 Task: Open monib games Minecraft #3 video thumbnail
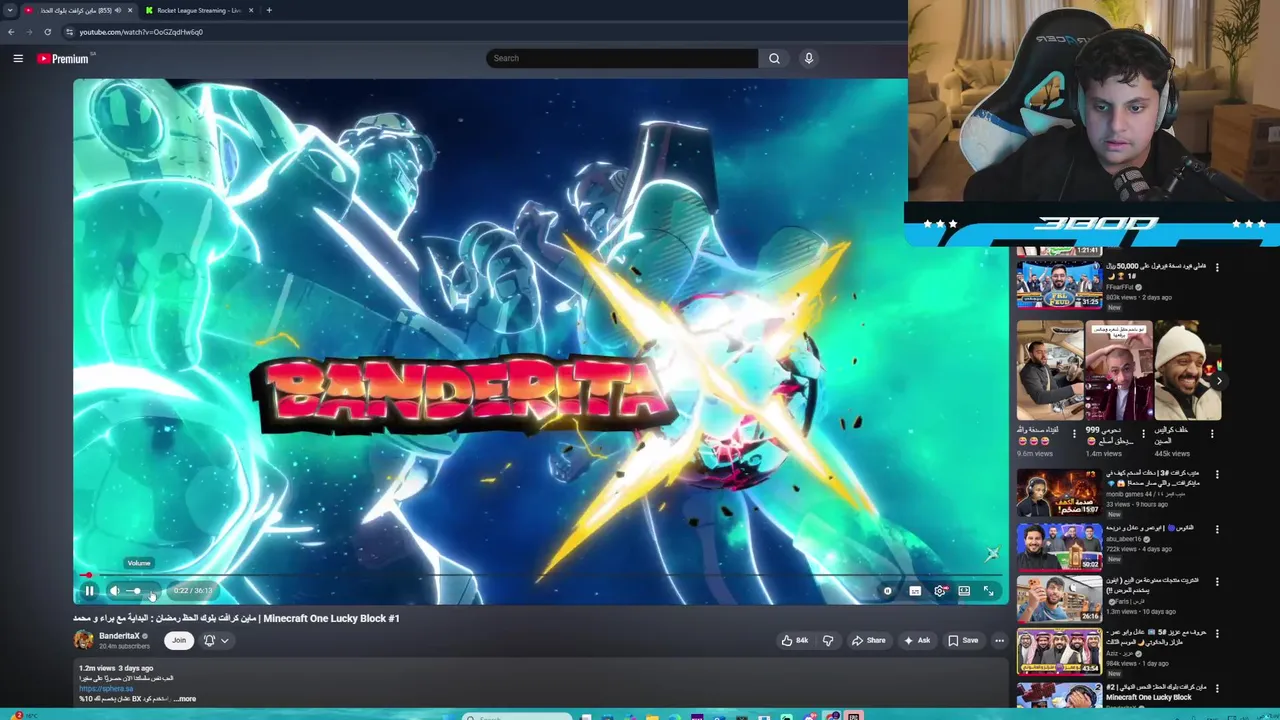[1059, 493]
